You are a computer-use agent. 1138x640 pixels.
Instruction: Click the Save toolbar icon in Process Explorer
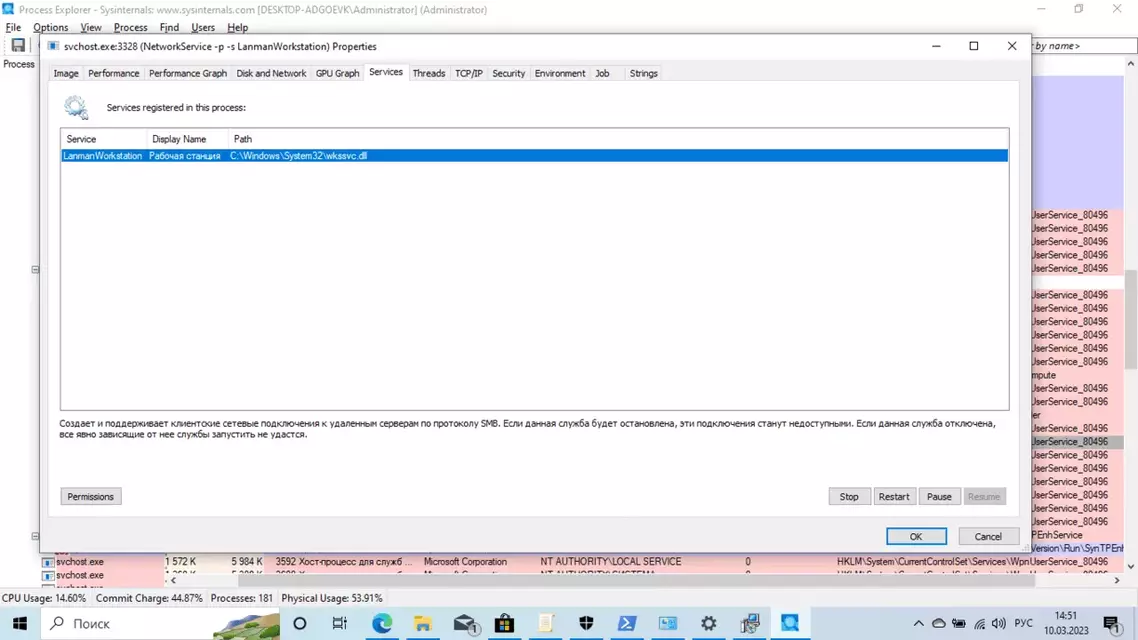(18, 46)
